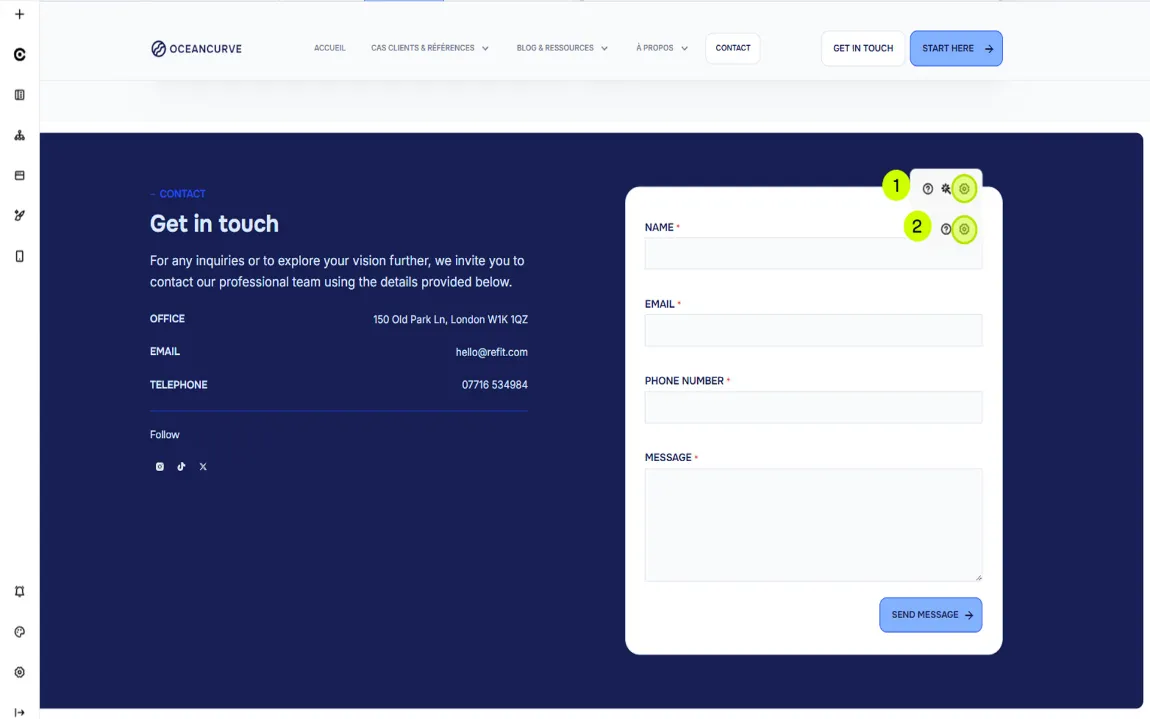Go to the Accueil nav item

click(329, 48)
